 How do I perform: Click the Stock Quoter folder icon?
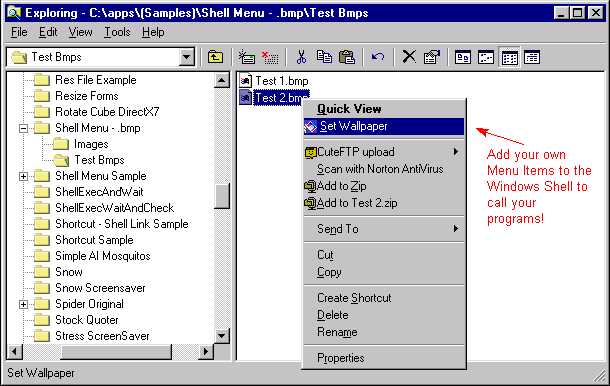tap(42, 320)
